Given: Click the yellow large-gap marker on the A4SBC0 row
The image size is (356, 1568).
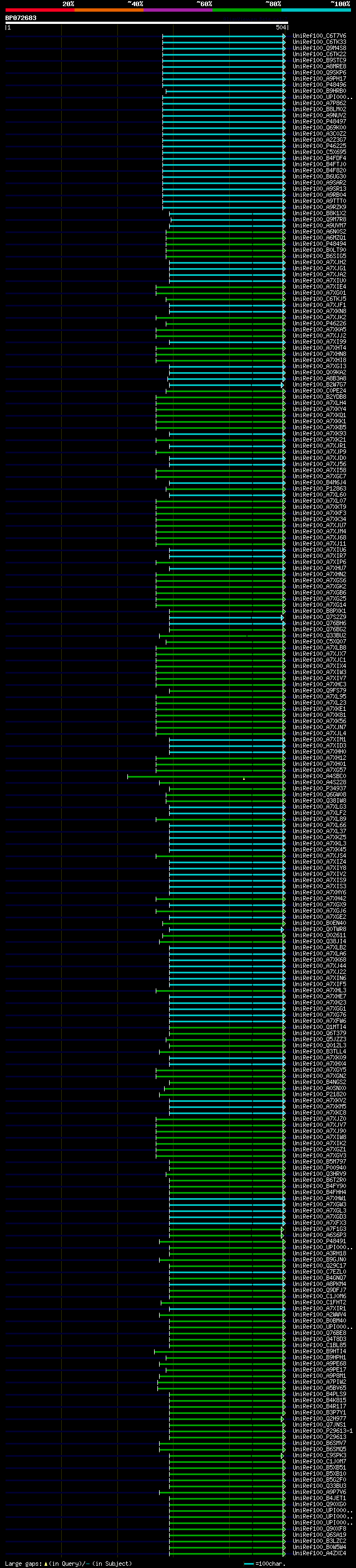Looking at the screenshot, I should (x=244, y=779).
